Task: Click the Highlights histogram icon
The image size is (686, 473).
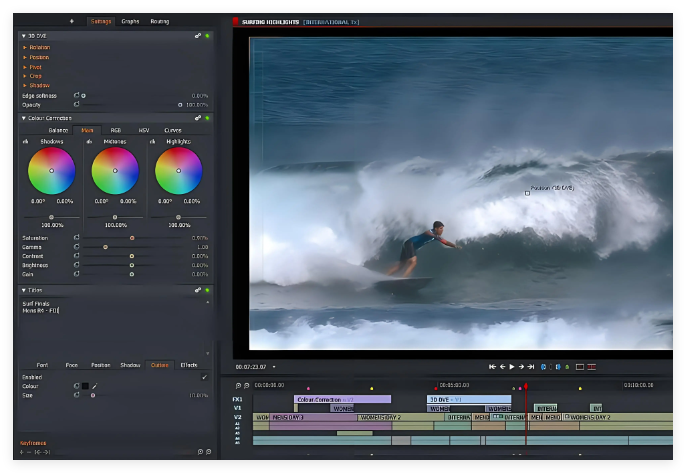Action: pyautogui.click(x=152, y=141)
